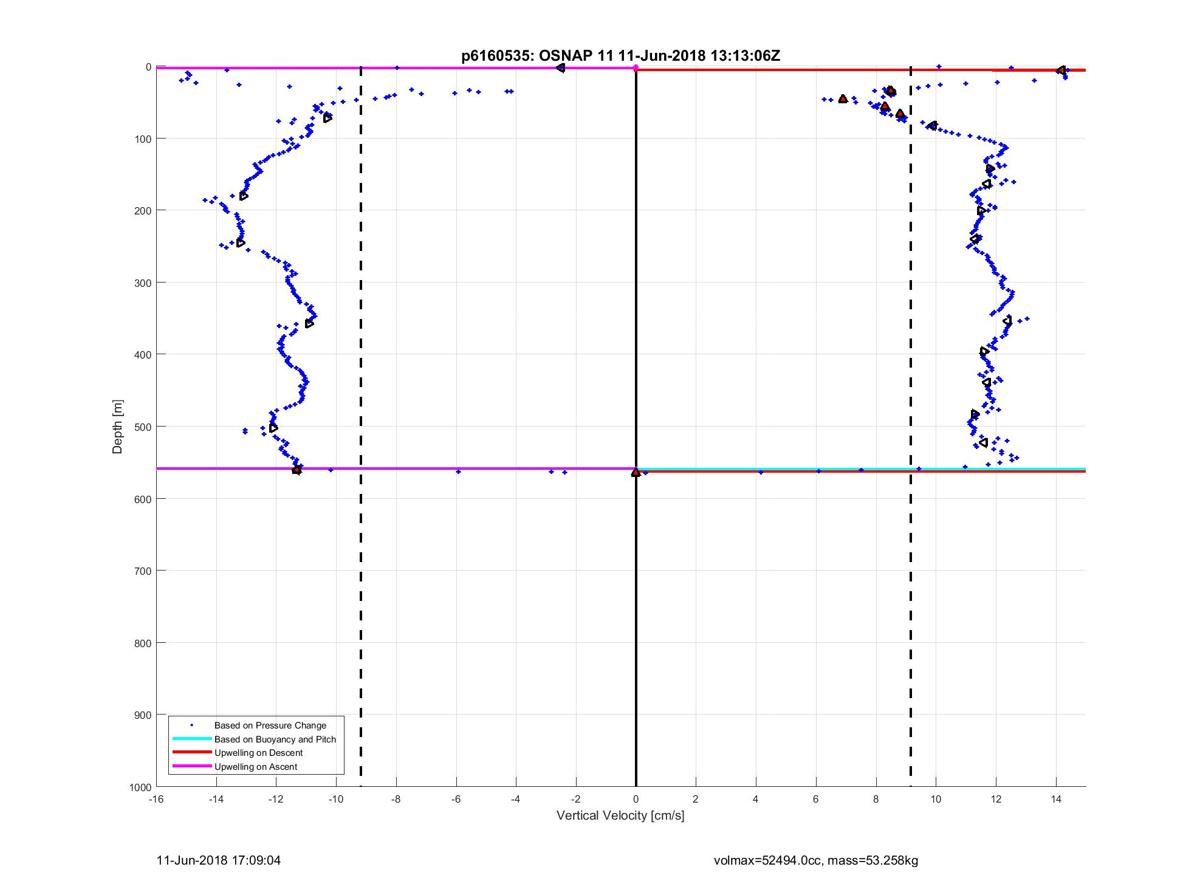Select legend entry 'Upwelling on Ascent'

[256, 766]
